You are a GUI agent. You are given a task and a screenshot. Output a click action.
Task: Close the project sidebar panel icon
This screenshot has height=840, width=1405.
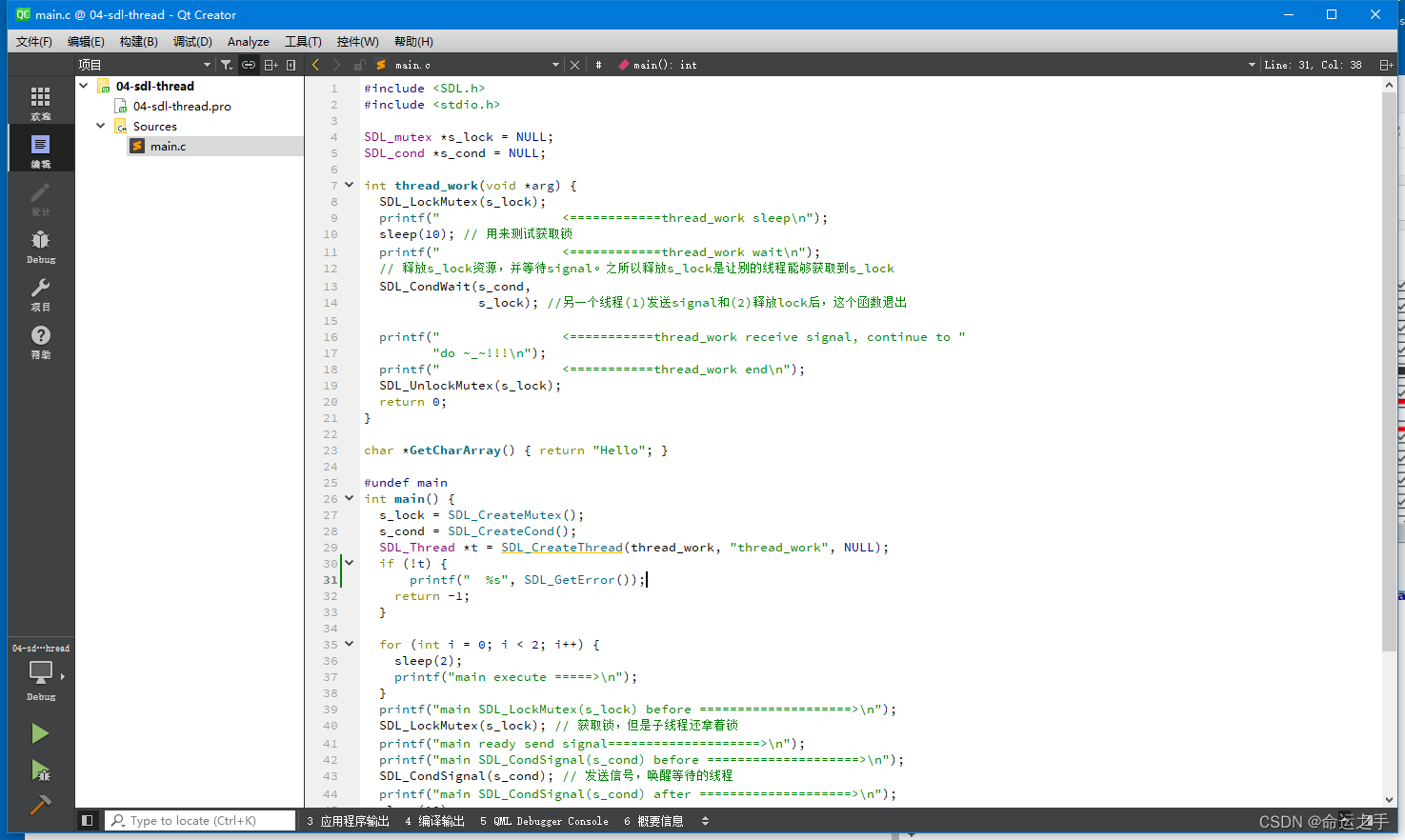[291, 65]
